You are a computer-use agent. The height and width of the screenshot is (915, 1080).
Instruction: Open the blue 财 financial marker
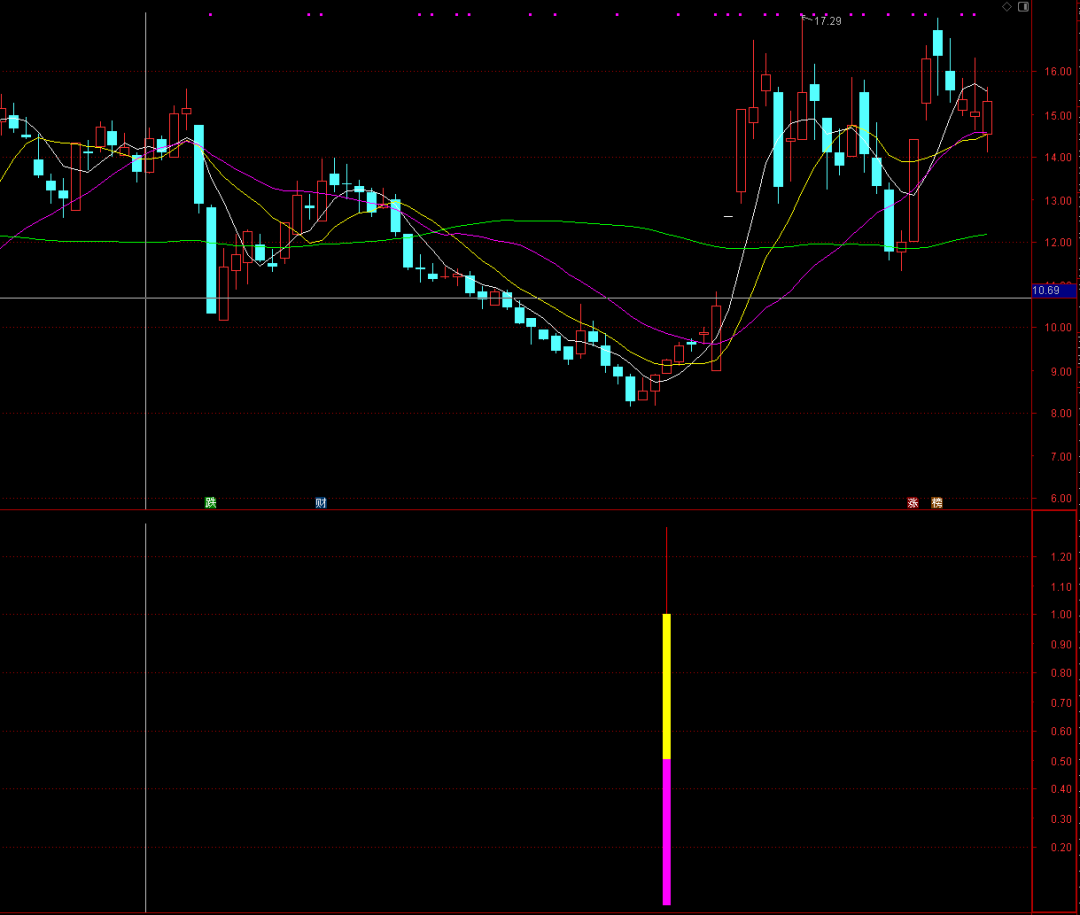point(321,502)
